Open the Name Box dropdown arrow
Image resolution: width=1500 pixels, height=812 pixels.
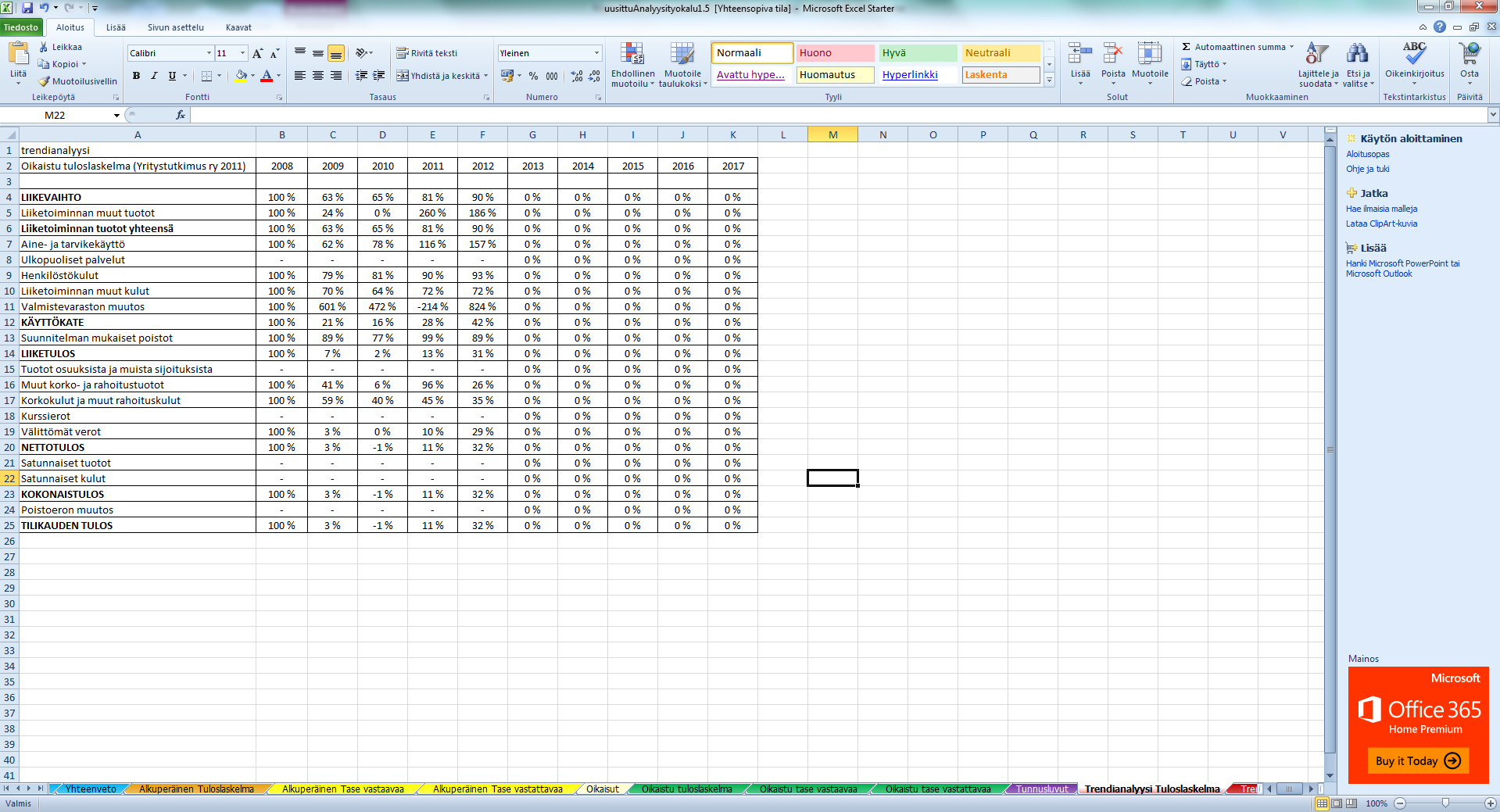[116, 115]
